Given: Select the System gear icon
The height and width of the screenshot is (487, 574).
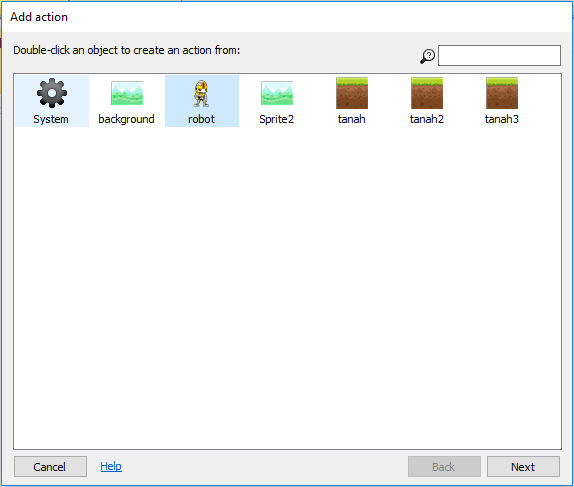Looking at the screenshot, I should click(x=52, y=93).
